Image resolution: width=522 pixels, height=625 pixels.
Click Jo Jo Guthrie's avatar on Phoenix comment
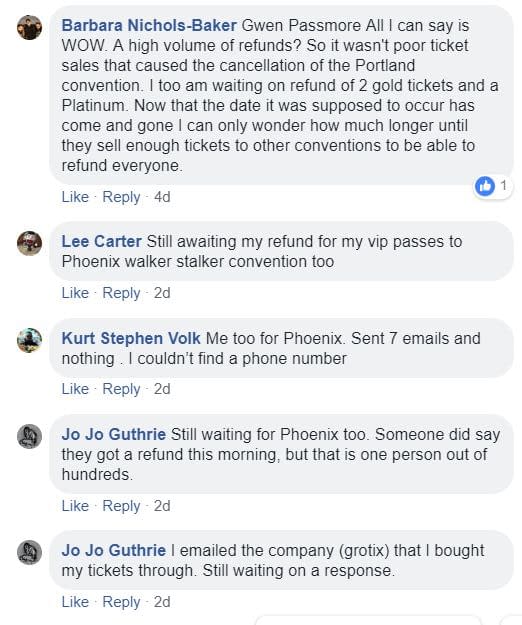tap(29, 436)
